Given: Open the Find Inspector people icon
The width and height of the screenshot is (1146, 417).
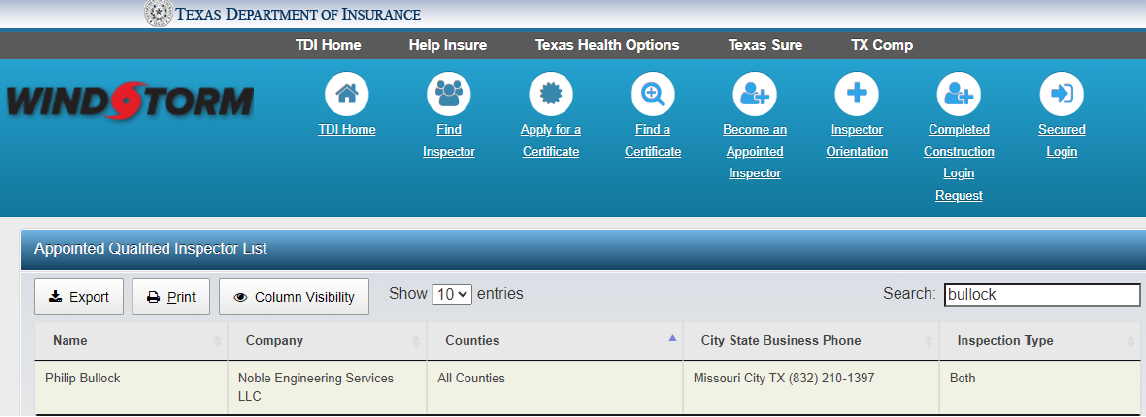Looking at the screenshot, I should click(x=449, y=94).
